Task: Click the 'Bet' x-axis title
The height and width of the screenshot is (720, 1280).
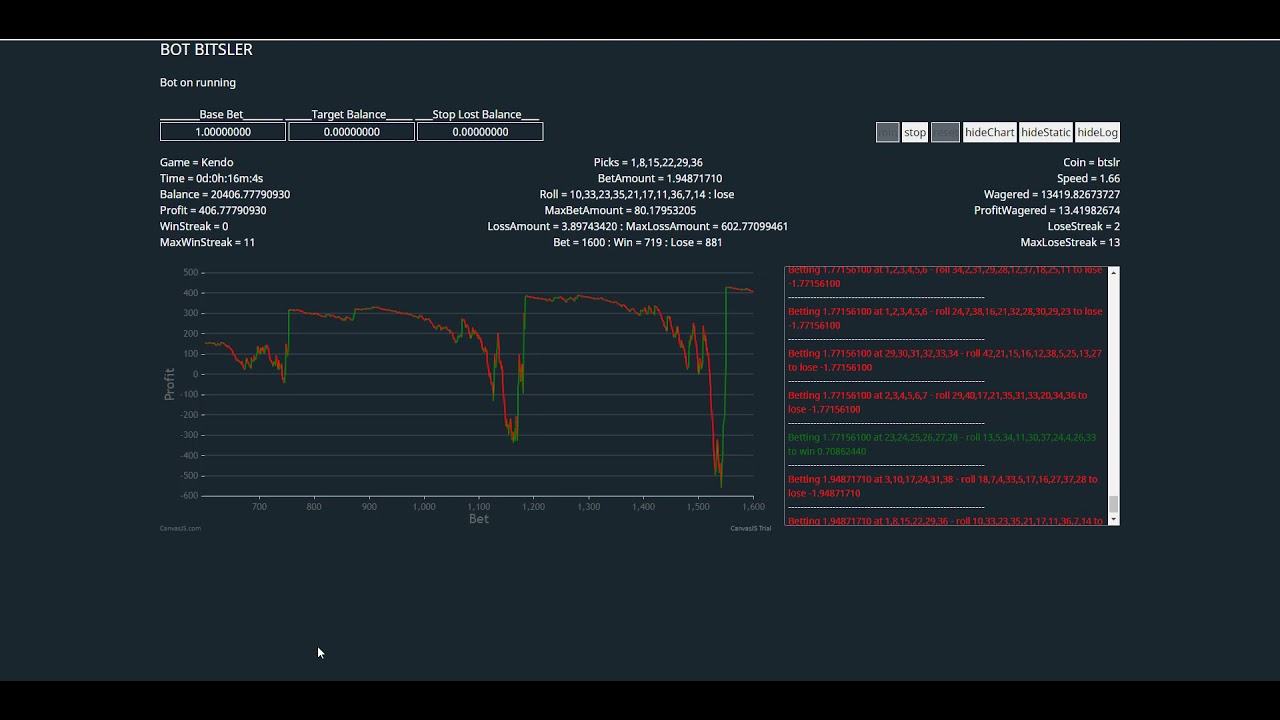Action: (479, 518)
